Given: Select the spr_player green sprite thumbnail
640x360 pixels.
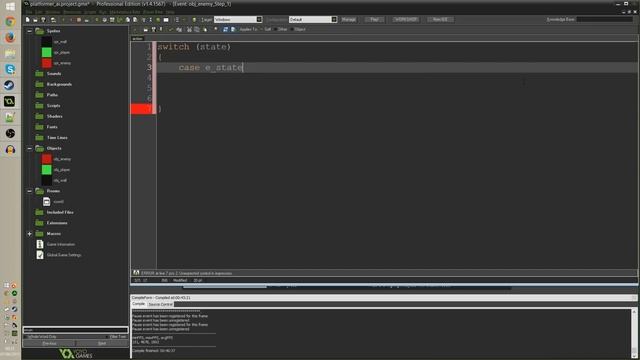Looking at the screenshot, I should click(47, 52).
